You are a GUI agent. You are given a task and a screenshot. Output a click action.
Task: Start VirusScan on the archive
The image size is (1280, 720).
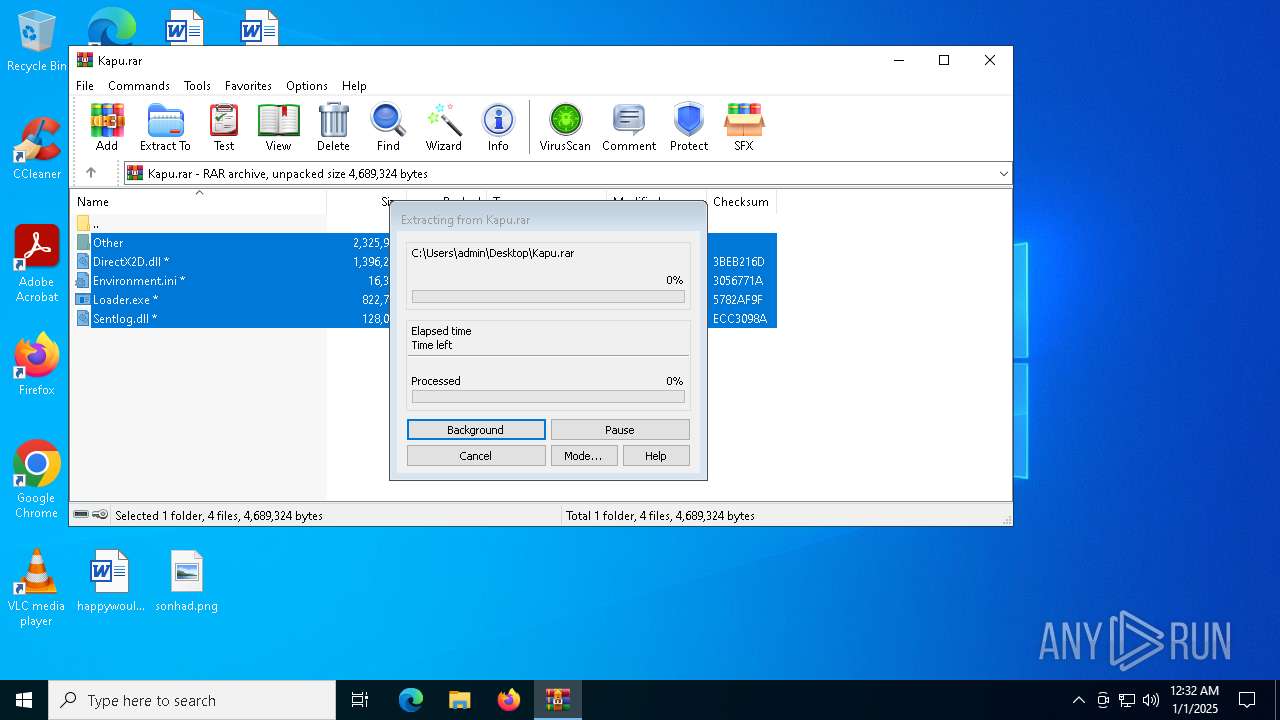(565, 127)
